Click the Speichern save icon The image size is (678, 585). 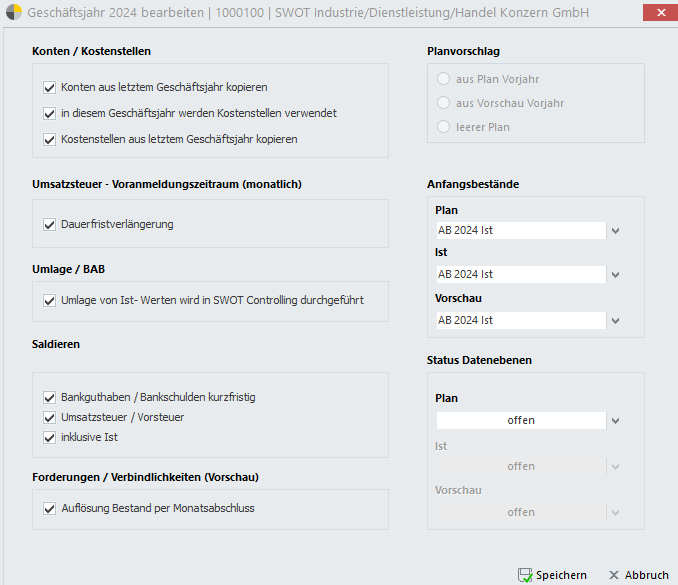pyautogui.click(x=525, y=575)
